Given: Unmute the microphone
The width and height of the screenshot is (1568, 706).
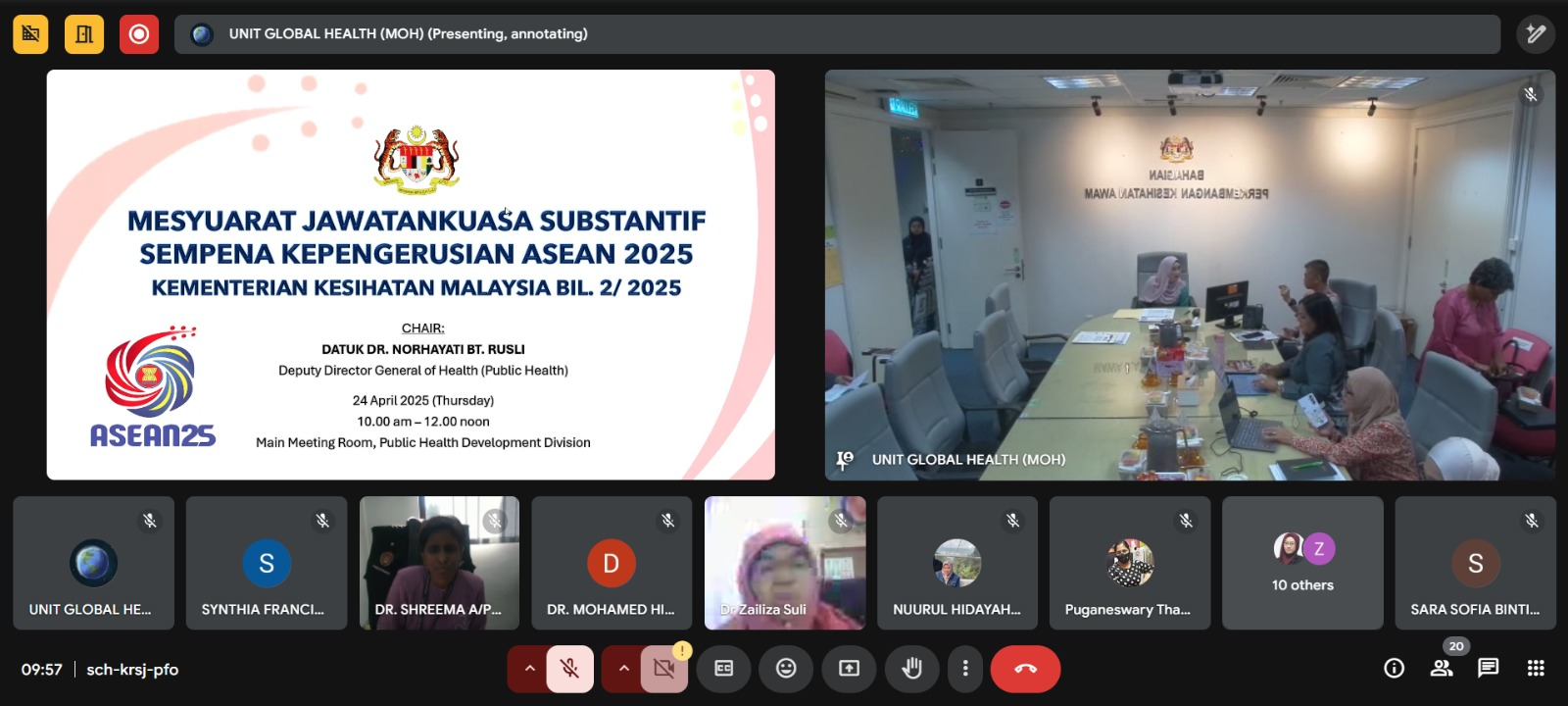Looking at the screenshot, I should 569,669.
